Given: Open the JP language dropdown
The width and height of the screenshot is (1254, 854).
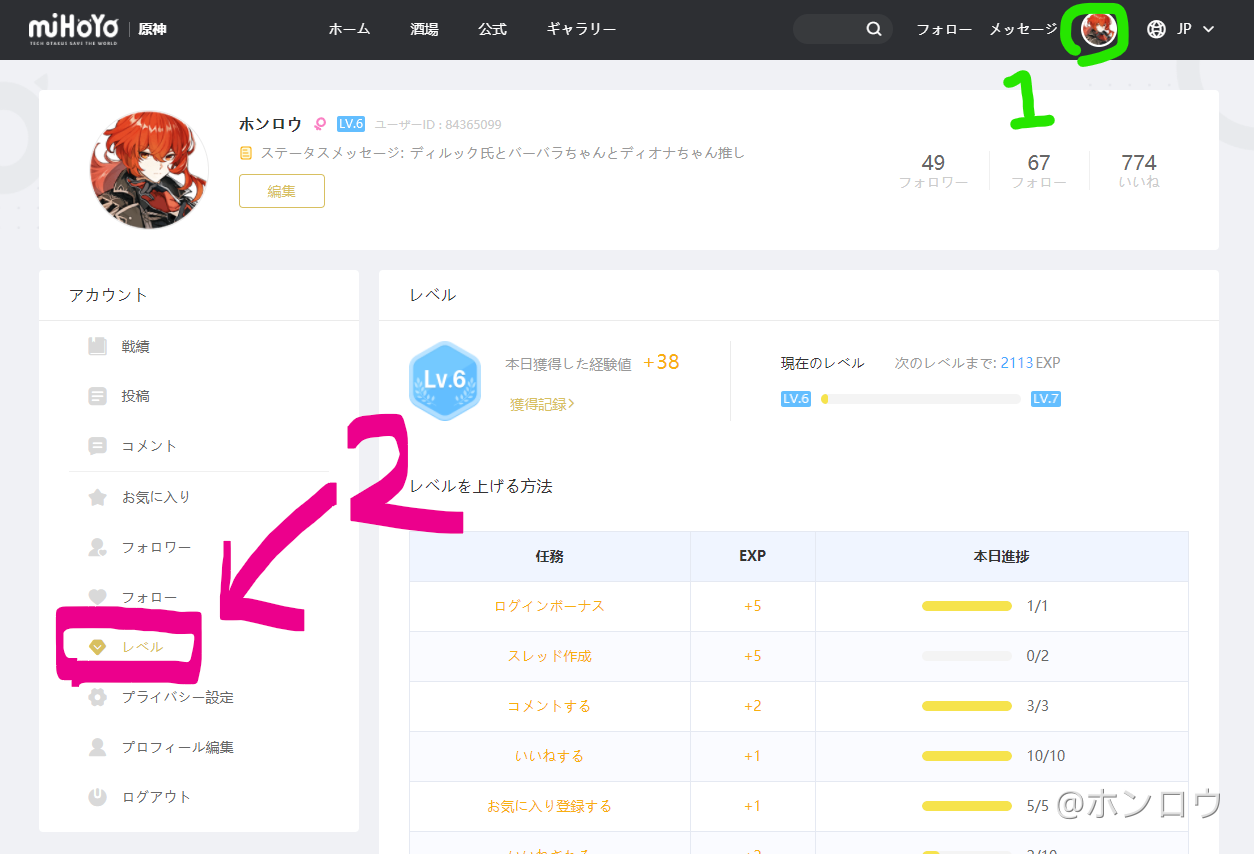Looking at the screenshot, I should click(1181, 29).
